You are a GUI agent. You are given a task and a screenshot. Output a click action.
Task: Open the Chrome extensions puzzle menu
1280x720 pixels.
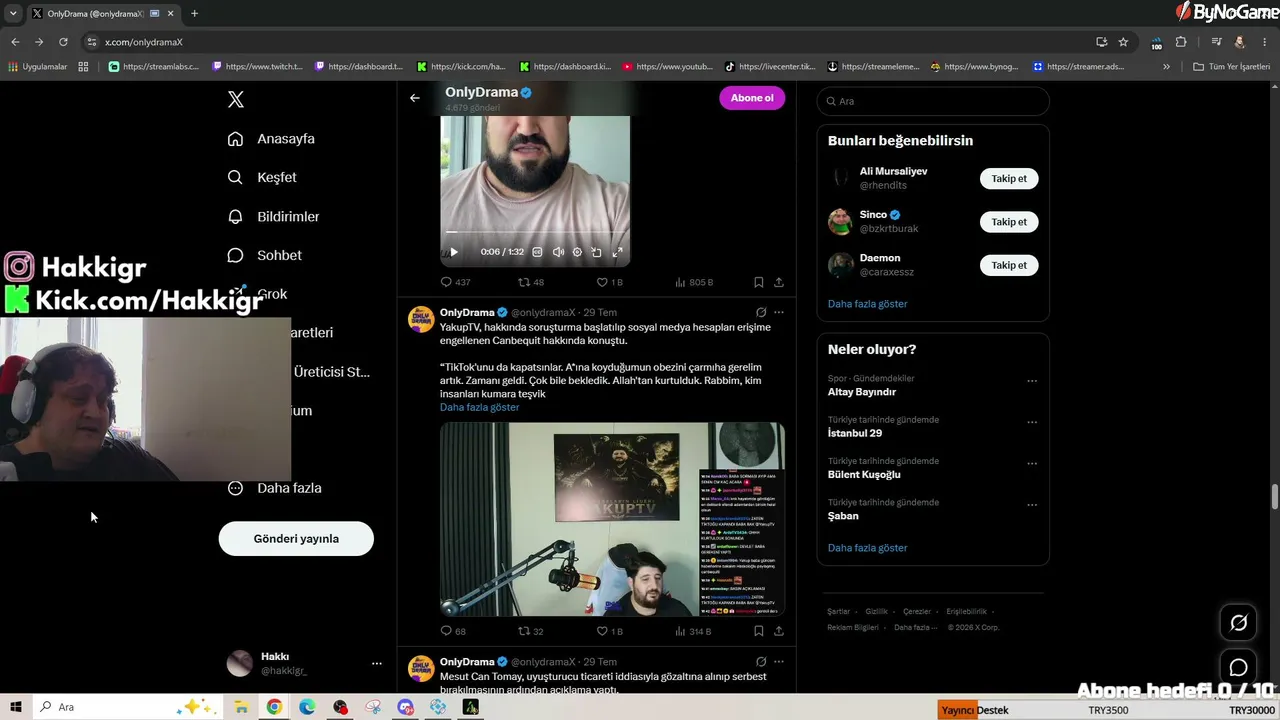pos(1181,42)
